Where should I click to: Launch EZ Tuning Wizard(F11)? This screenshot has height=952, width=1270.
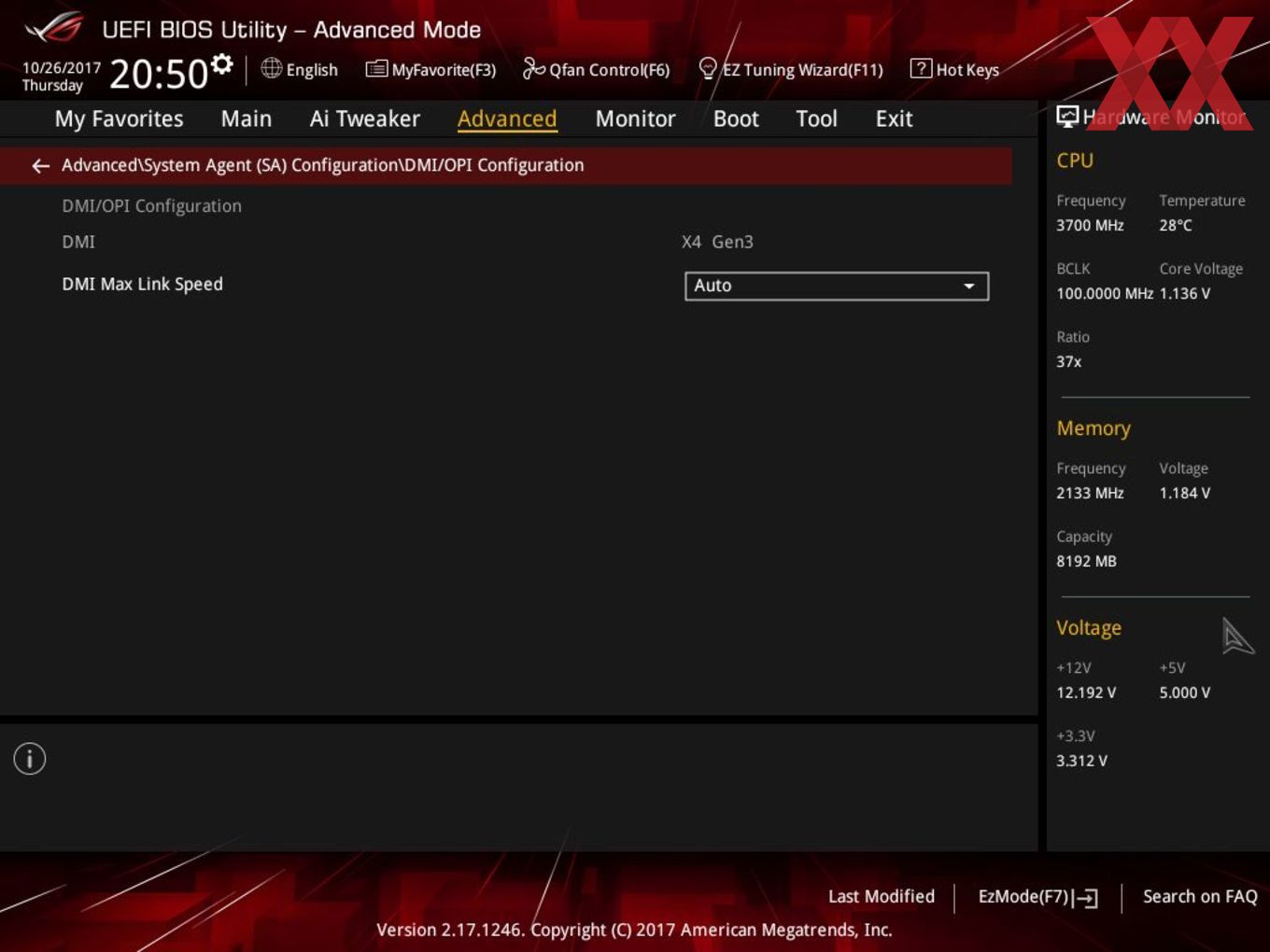click(x=791, y=69)
